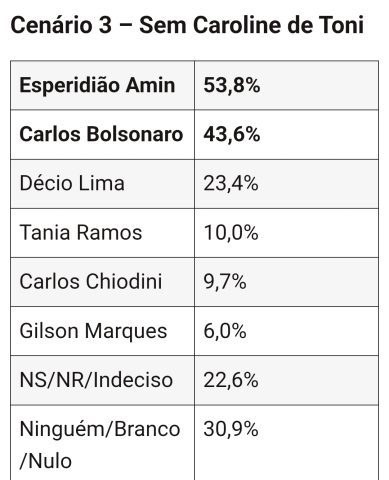The image size is (389, 480).
Task: Select the Décio Lima table cell
Action: 103,184
